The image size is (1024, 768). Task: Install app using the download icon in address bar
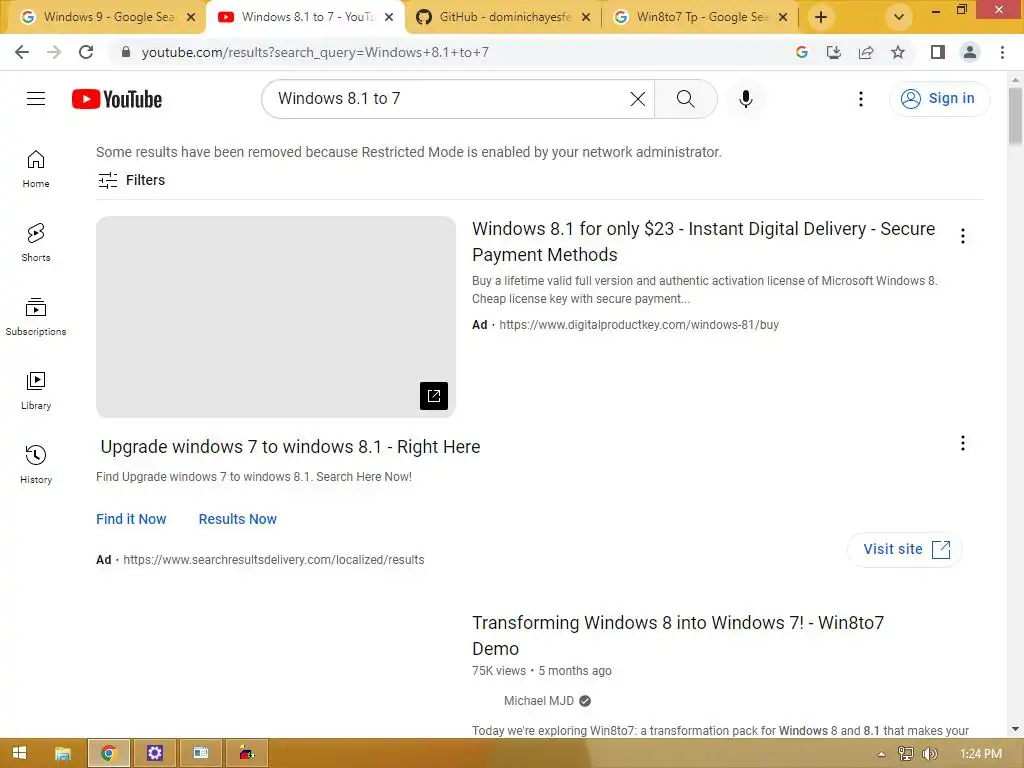point(834,52)
